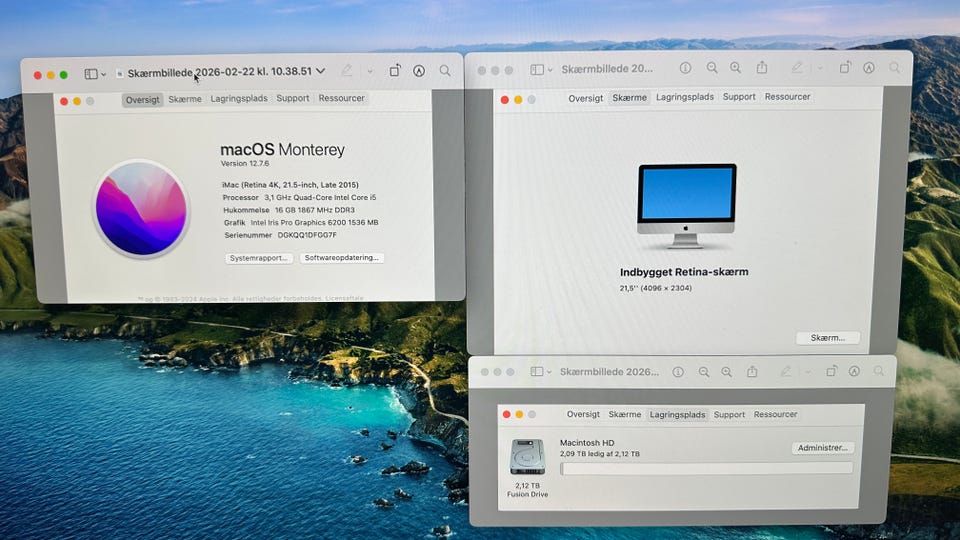Open search in the bottom-right Preview window

pos(879,371)
